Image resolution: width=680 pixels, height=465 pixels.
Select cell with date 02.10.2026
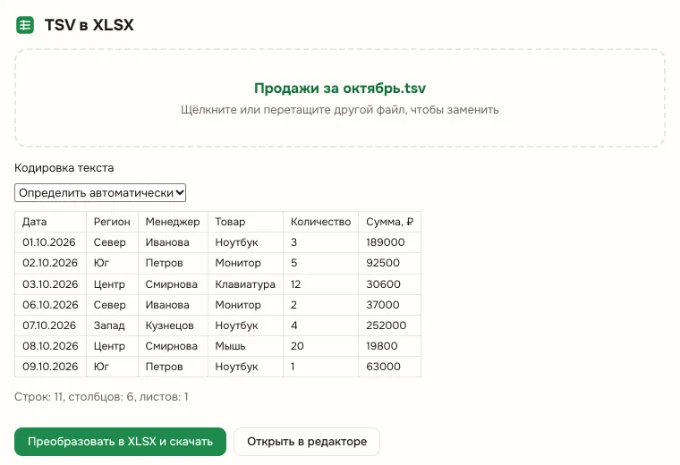click(x=50, y=263)
